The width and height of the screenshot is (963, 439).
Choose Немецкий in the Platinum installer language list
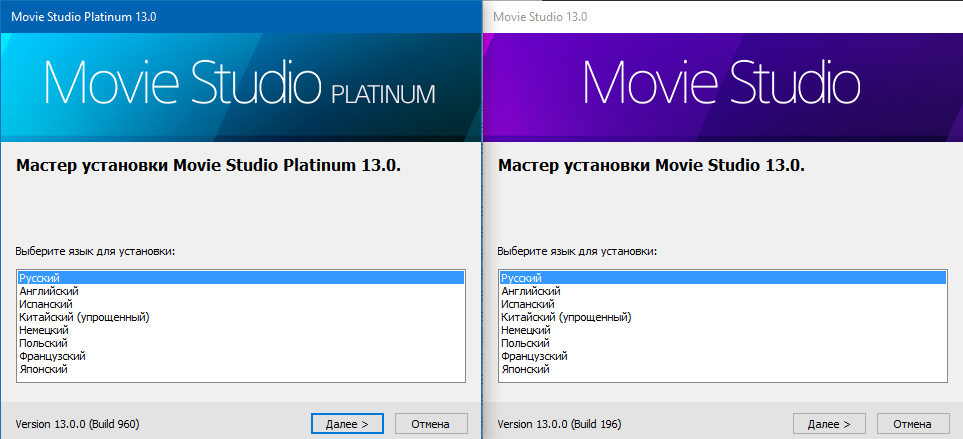click(44, 330)
